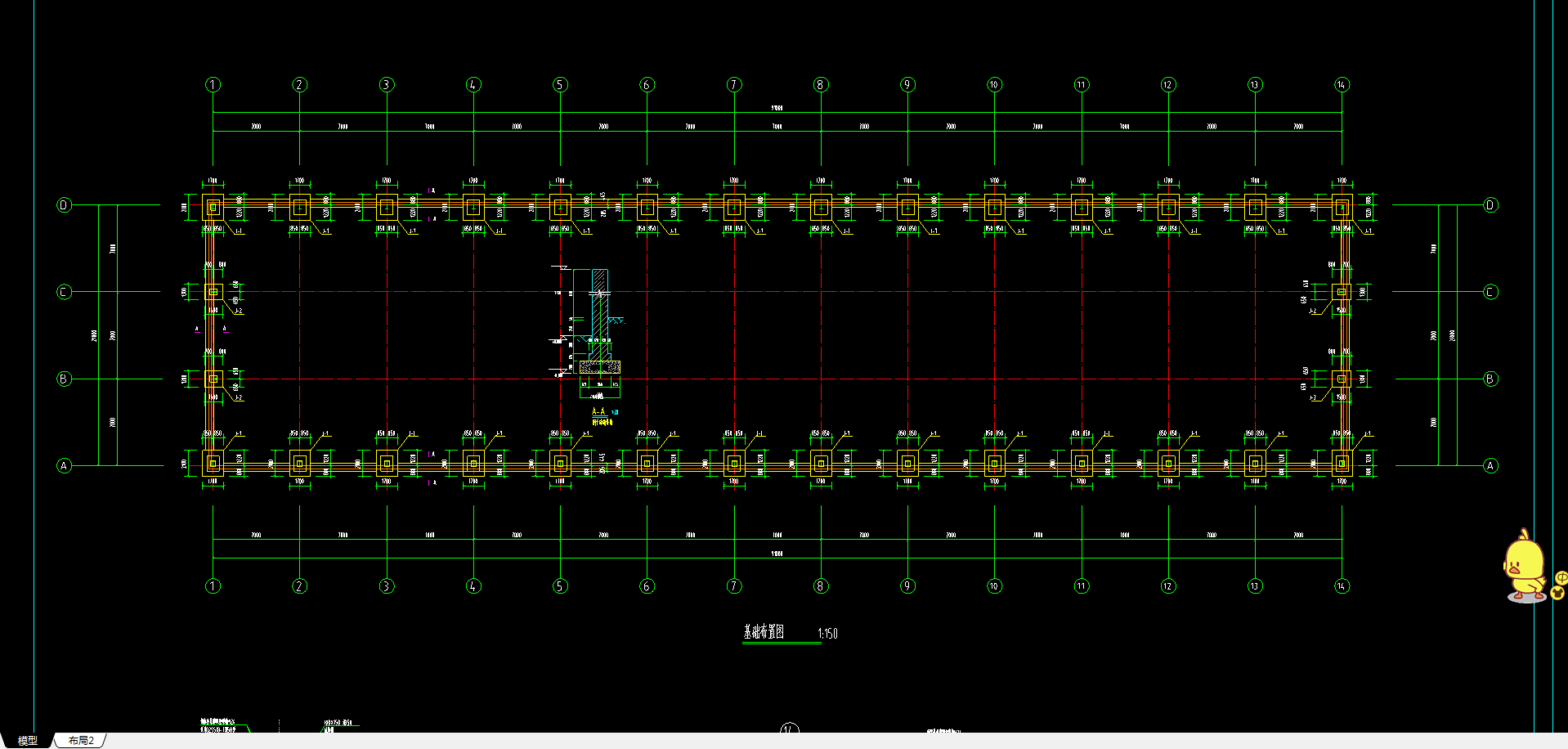
Task: Pick the A-A section detail label
Action: [x=598, y=412]
